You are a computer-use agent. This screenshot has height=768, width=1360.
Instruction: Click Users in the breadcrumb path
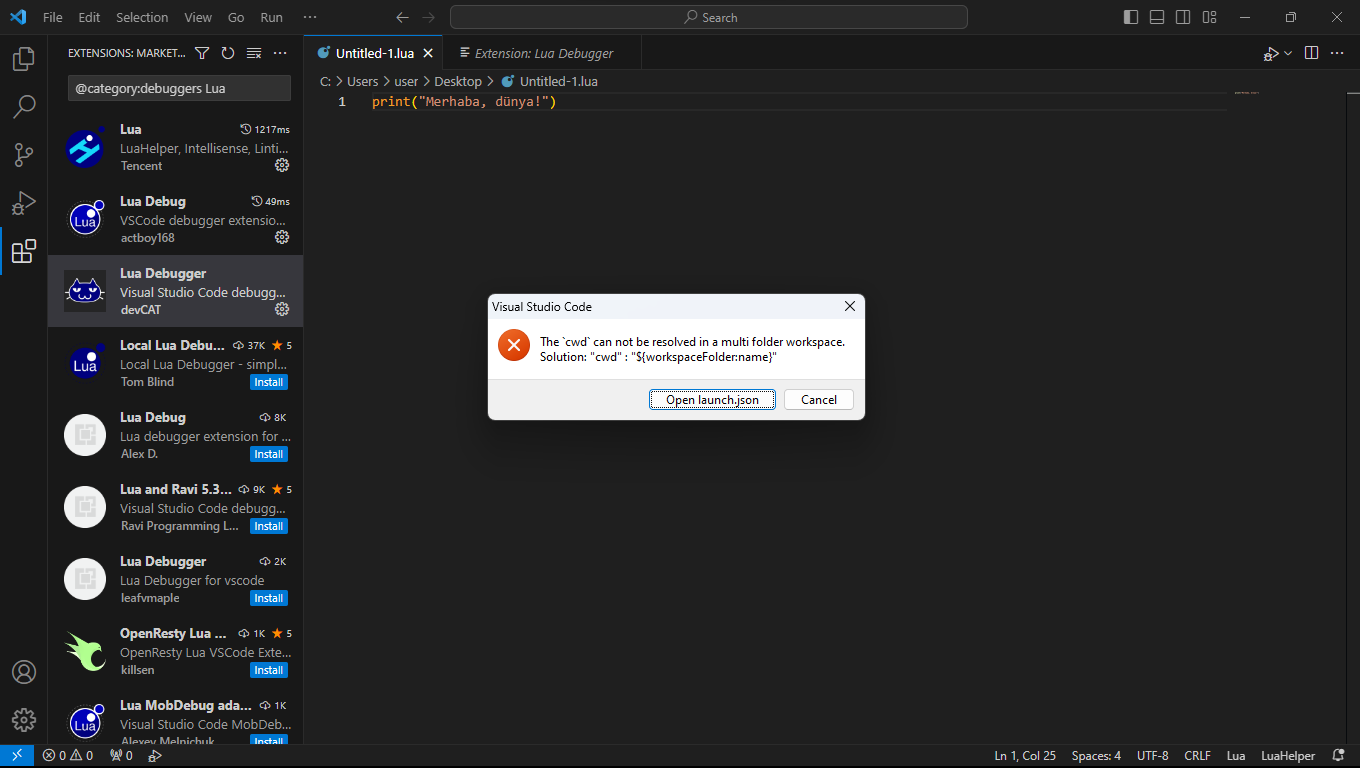363,82
